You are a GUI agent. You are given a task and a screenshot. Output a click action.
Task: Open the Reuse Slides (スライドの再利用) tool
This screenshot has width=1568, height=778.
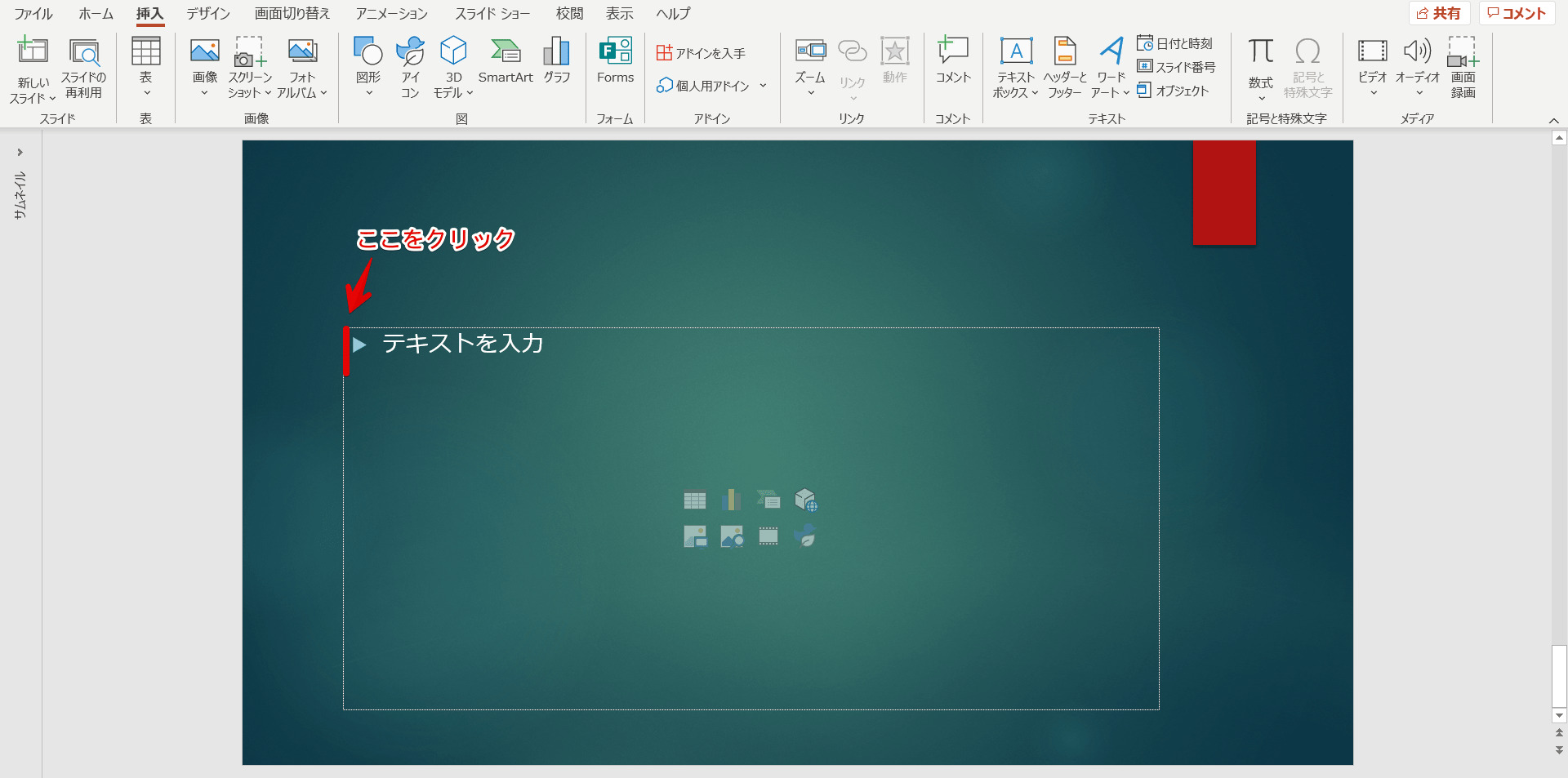click(83, 69)
